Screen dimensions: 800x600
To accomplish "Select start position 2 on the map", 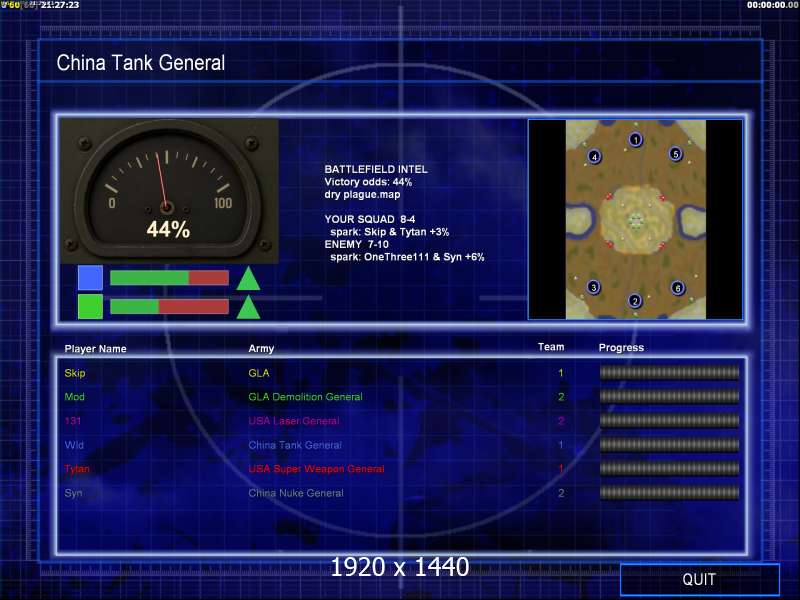I will click(x=635, y=301).
